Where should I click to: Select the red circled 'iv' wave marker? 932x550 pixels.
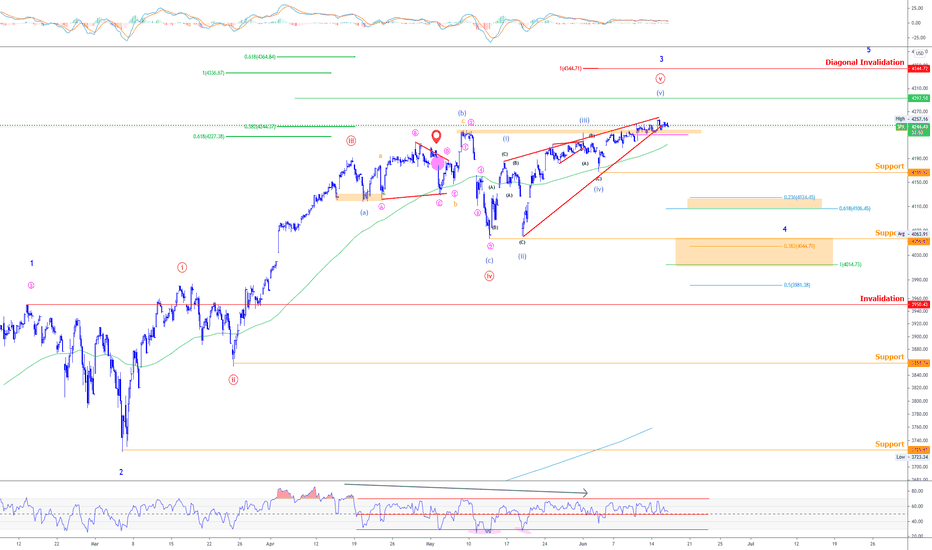489,276
